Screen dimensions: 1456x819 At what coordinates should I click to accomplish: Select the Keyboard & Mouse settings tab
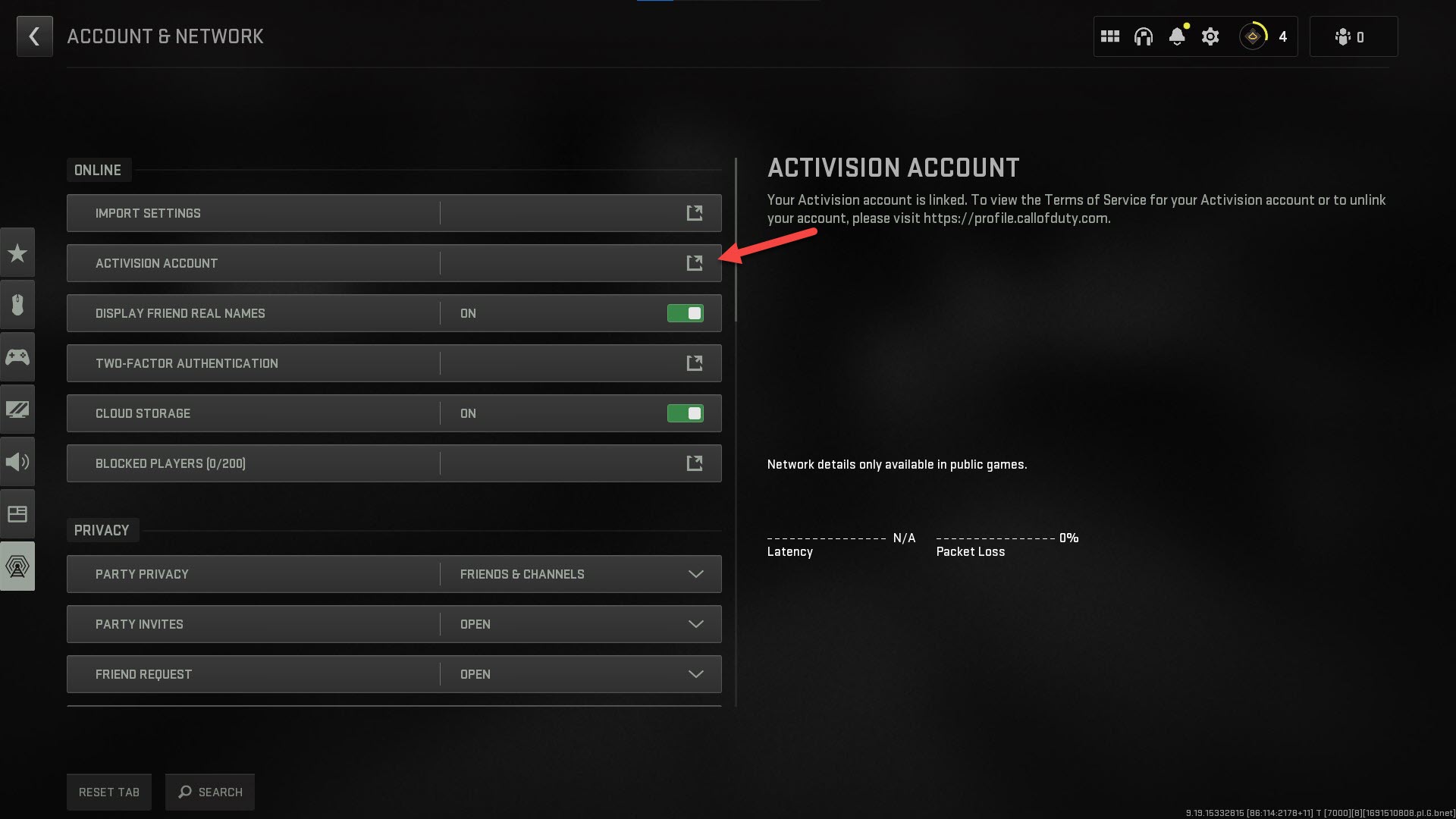[x=17, y=305]
